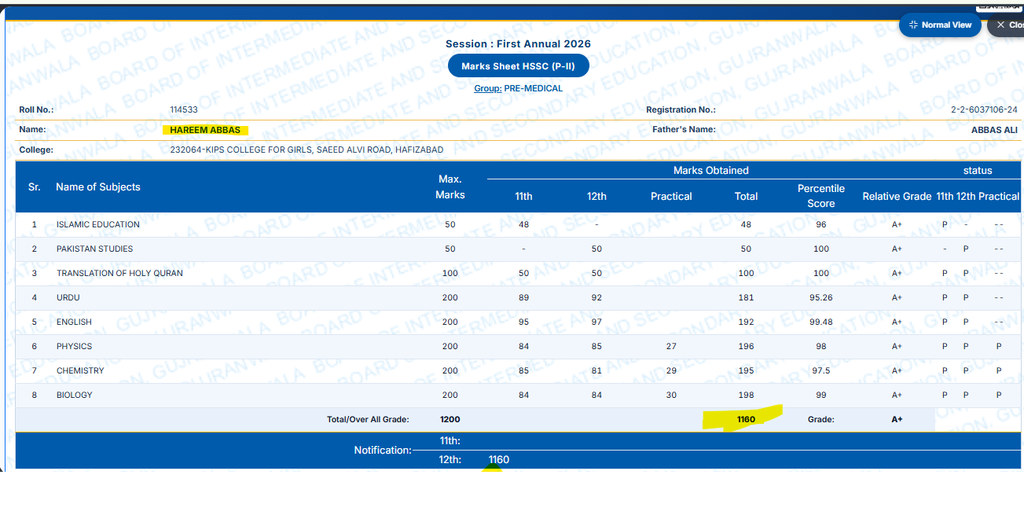Select BIOLOGY subject row
This screenshot has width=1024, height=505.
(517, 395)
